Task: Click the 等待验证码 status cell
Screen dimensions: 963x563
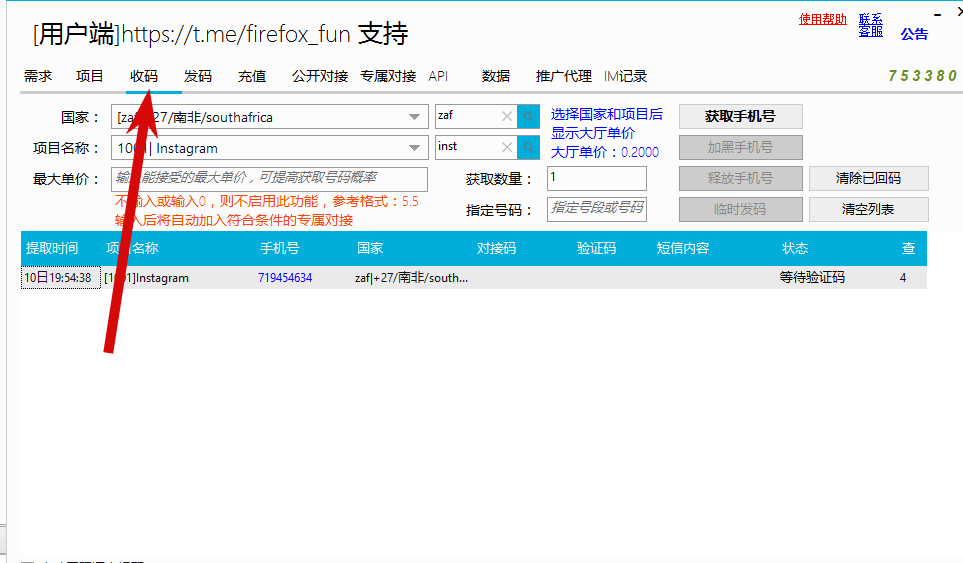Action: [x=812, y=278]
